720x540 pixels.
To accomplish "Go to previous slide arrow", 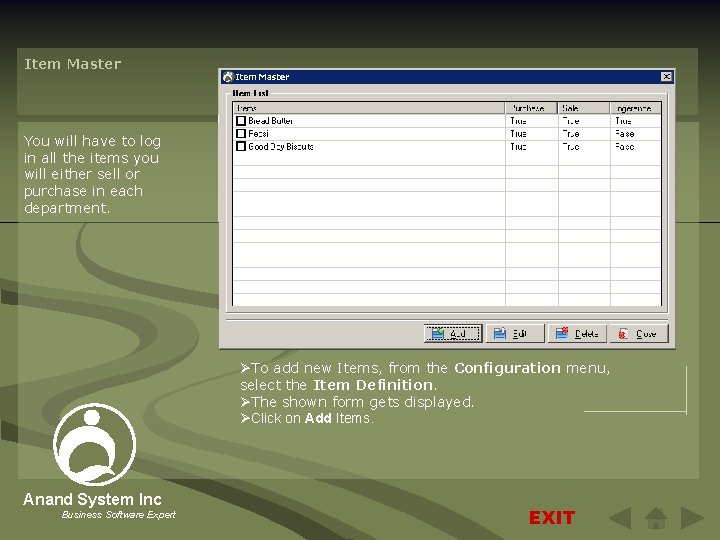I will pos(620,518).
